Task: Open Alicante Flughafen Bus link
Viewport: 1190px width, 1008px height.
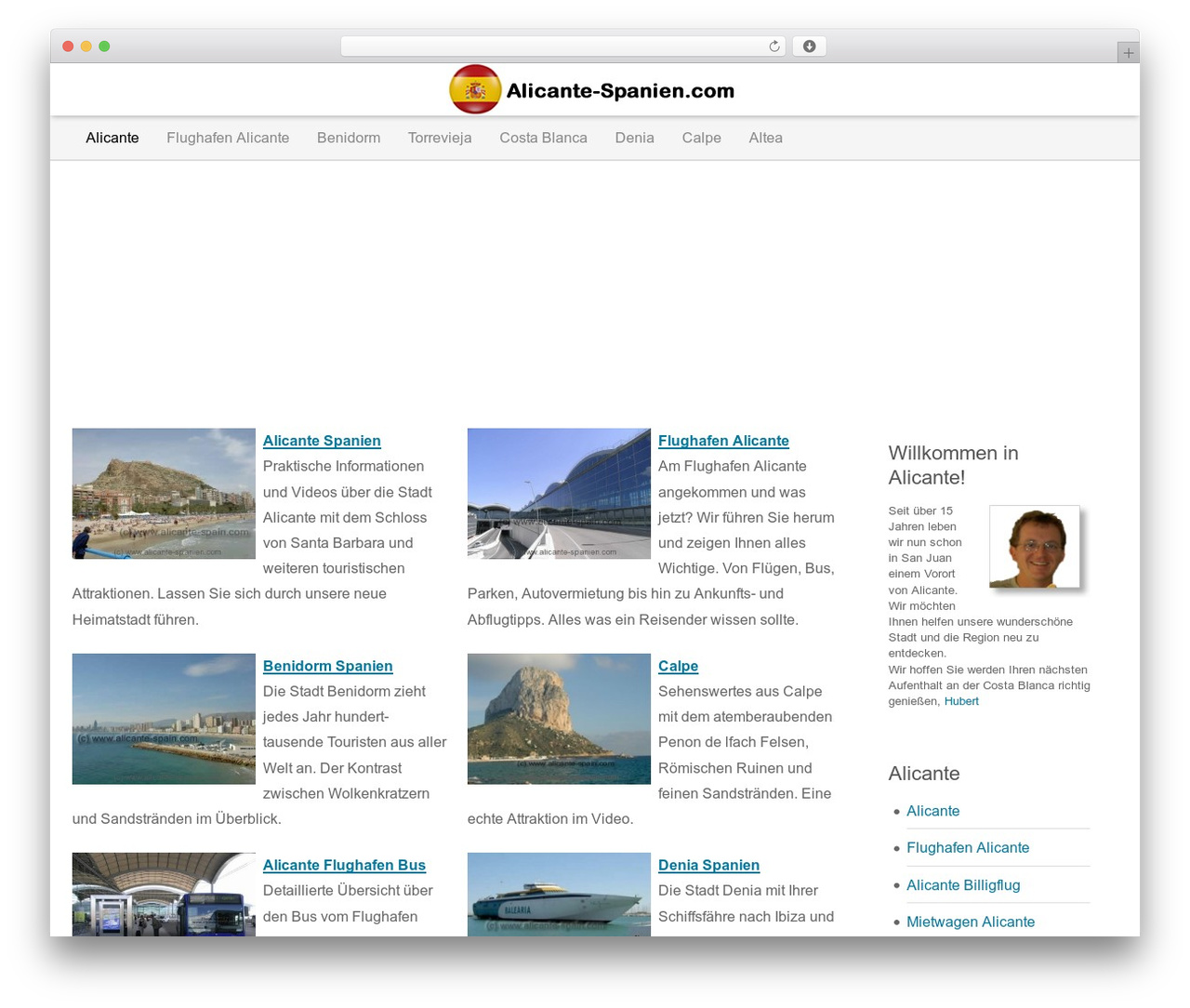Action: [x=344, y=865]
